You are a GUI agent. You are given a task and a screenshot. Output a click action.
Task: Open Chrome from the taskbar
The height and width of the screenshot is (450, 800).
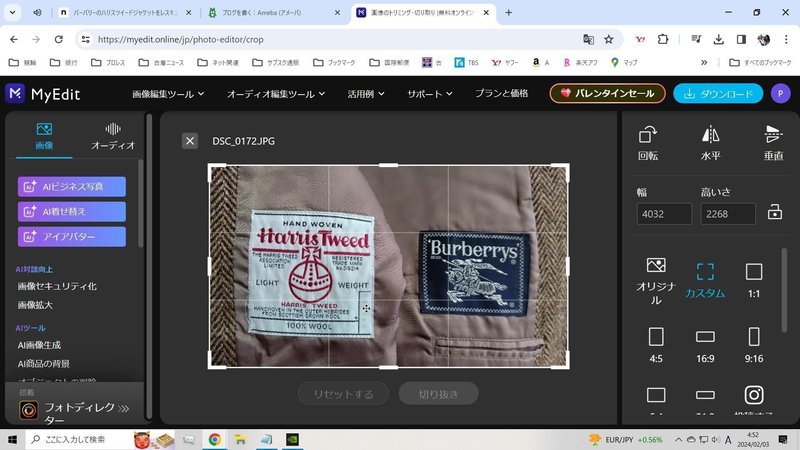215,439
